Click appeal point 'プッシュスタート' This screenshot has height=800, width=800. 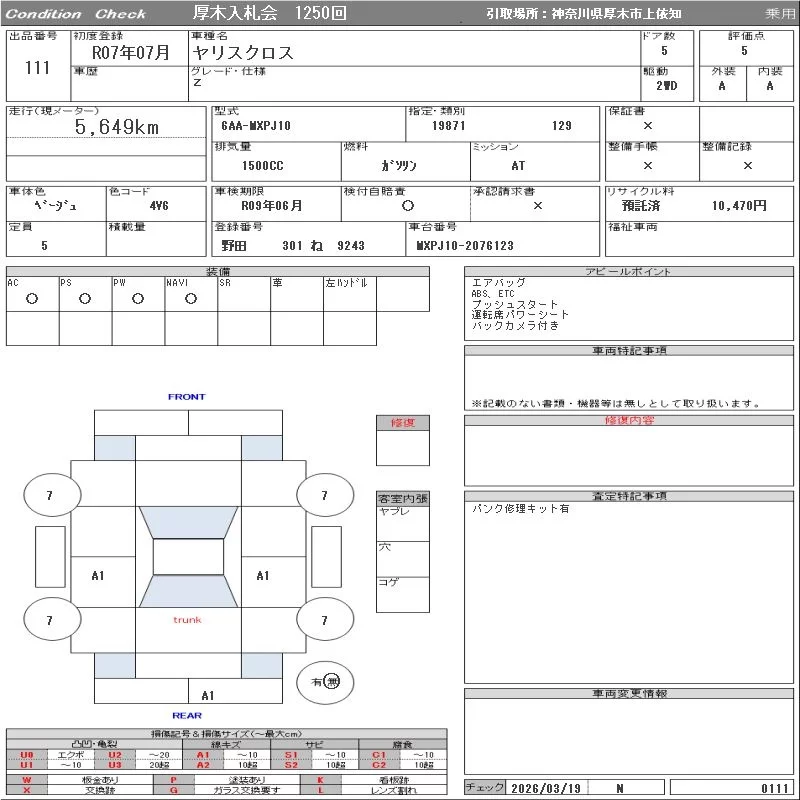(515, 305)
